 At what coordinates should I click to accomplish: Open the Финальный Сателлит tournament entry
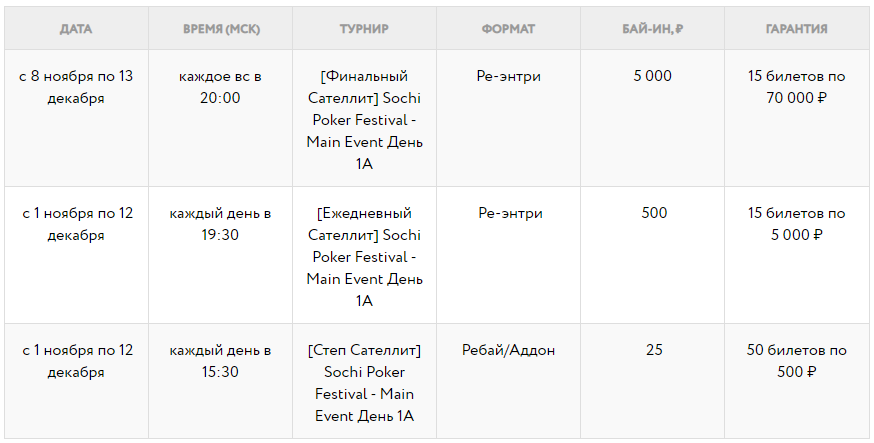(364, 120)
